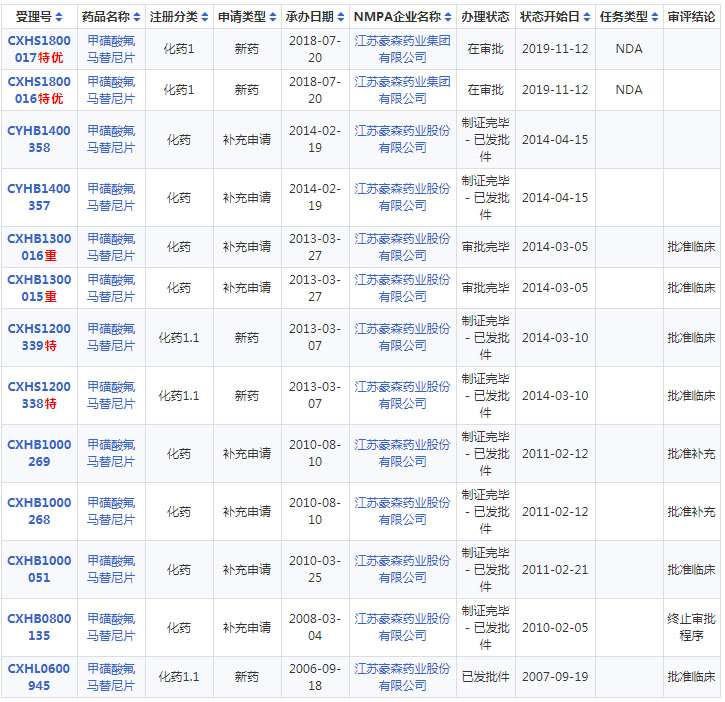Open the CXHS1800016 record link
The height and width of the screenshot is (702, 725).
(38, 90)
